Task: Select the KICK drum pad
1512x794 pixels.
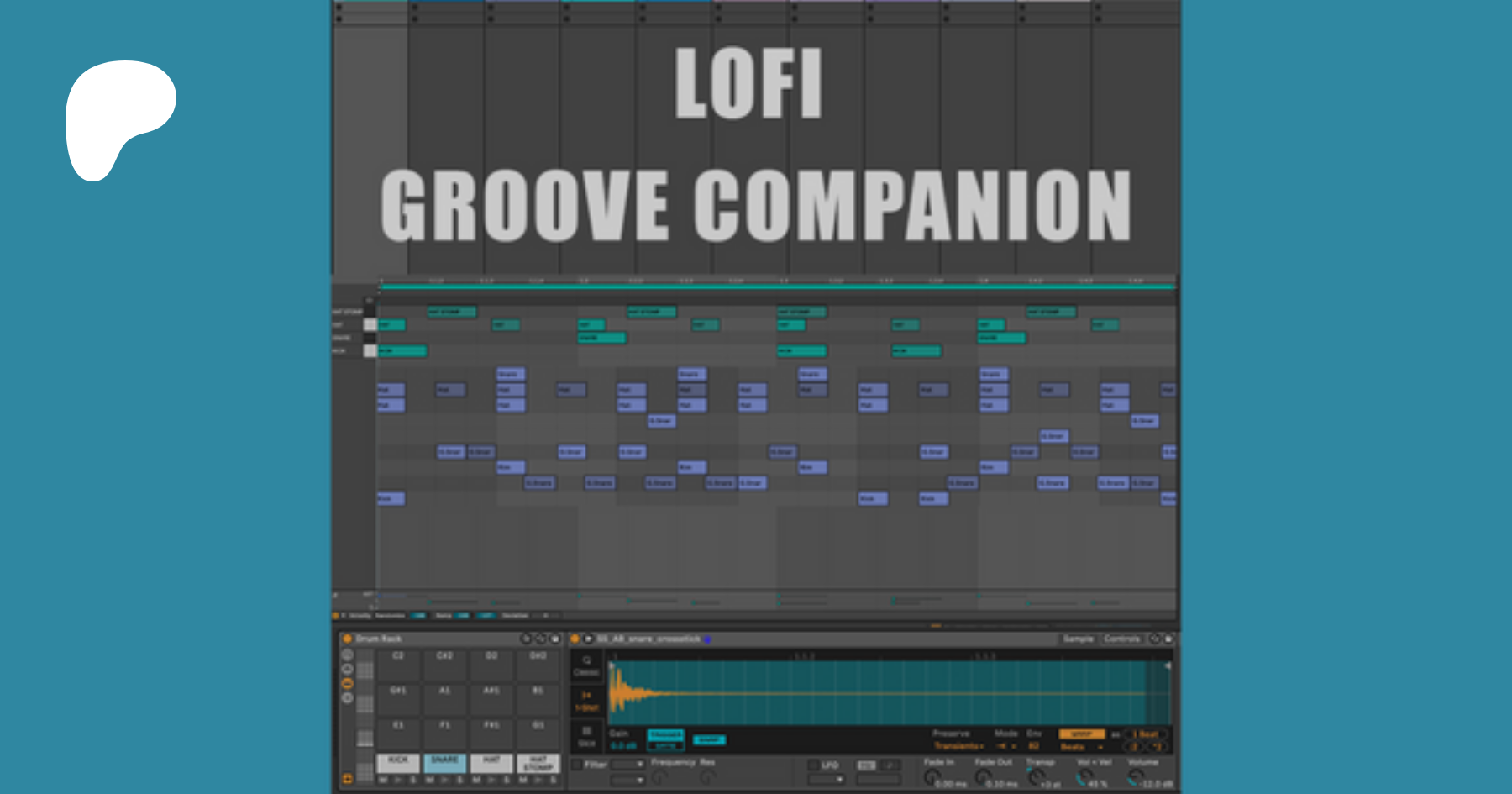Action: click(x=398, y=761)
